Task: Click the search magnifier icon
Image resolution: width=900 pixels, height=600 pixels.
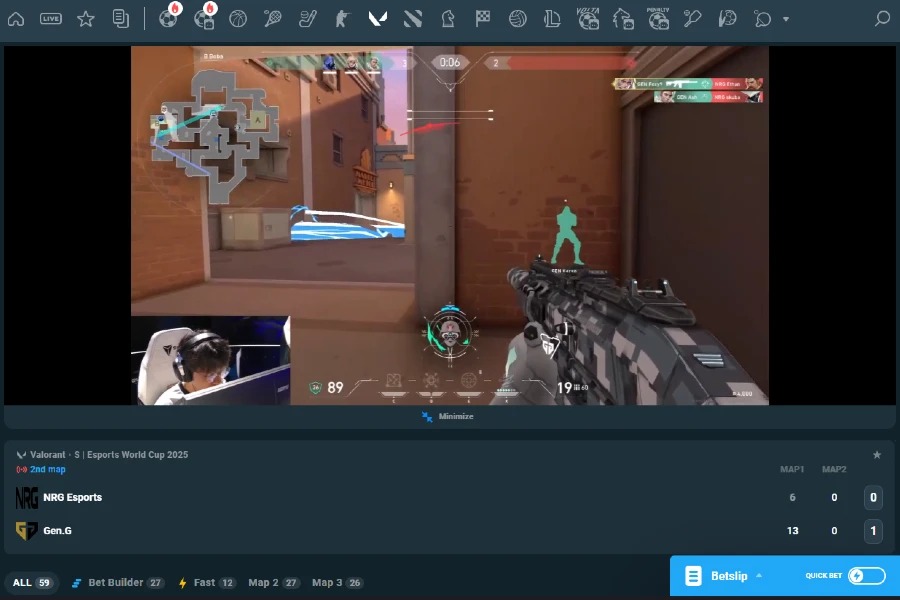Action: [x=882, y=19]
